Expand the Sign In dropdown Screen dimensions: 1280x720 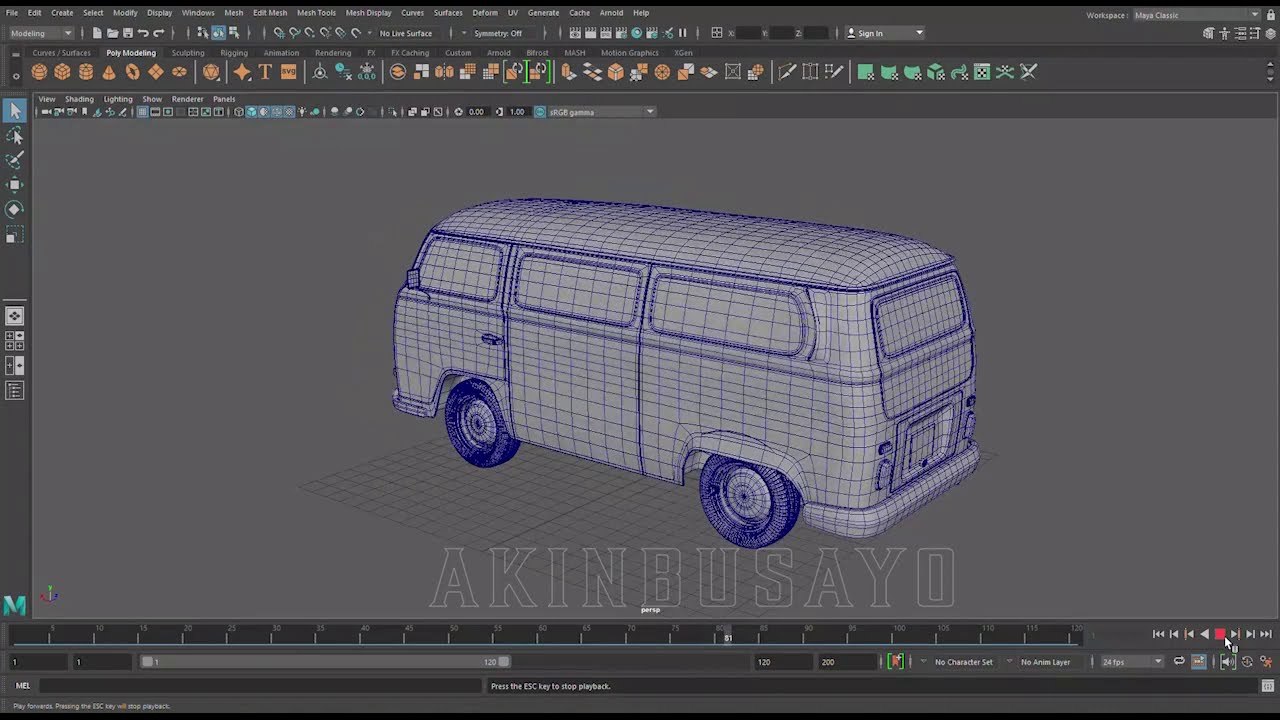point(885,33)
